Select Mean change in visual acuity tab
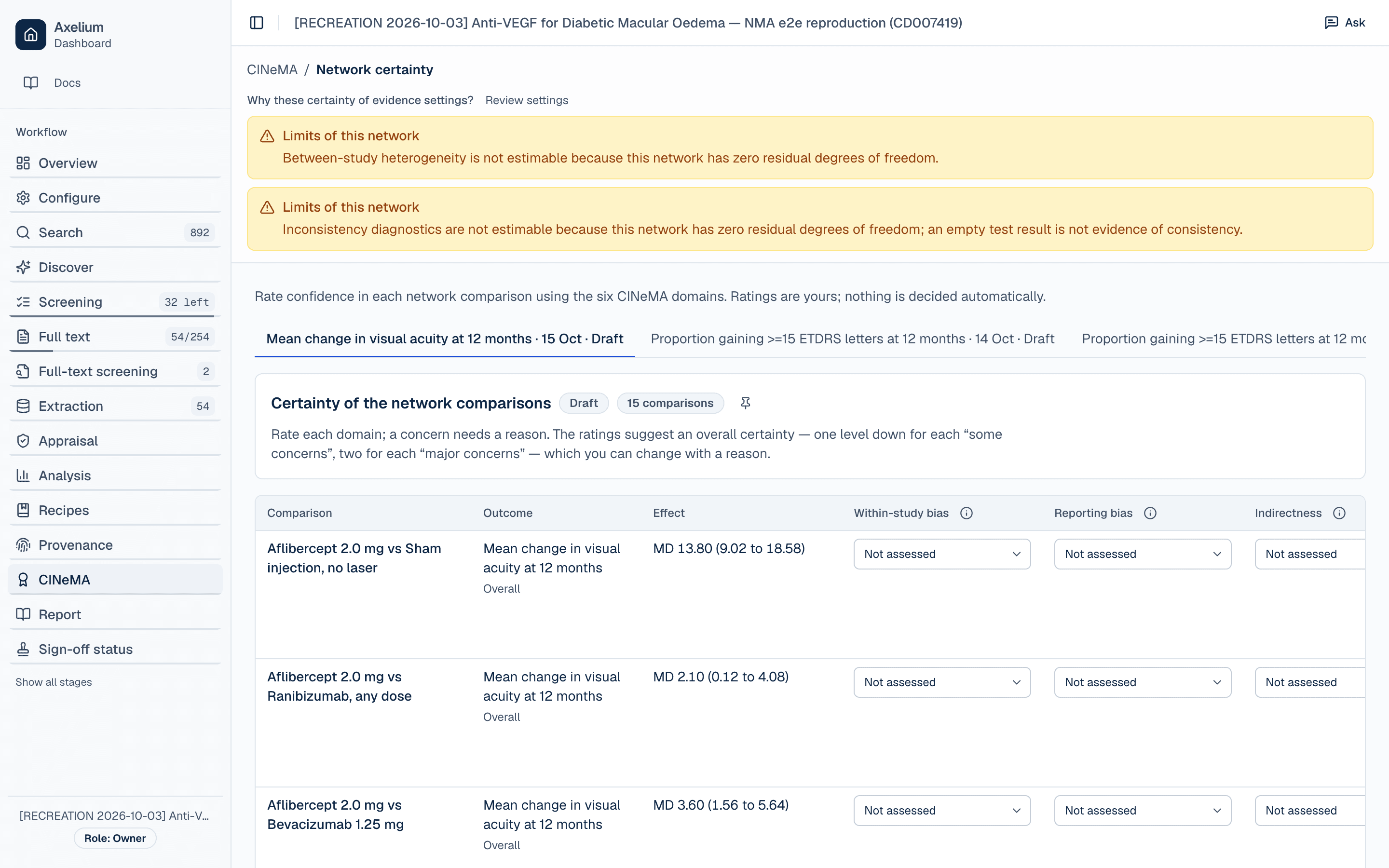The height and width of the screenshot is (868, 1389). pyautogui.click(x=444, y=339)
